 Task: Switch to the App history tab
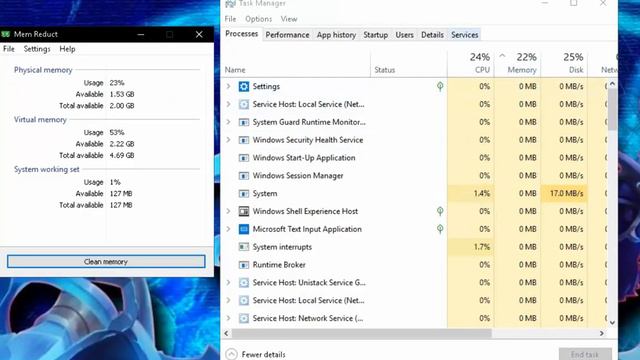[336, 35]
